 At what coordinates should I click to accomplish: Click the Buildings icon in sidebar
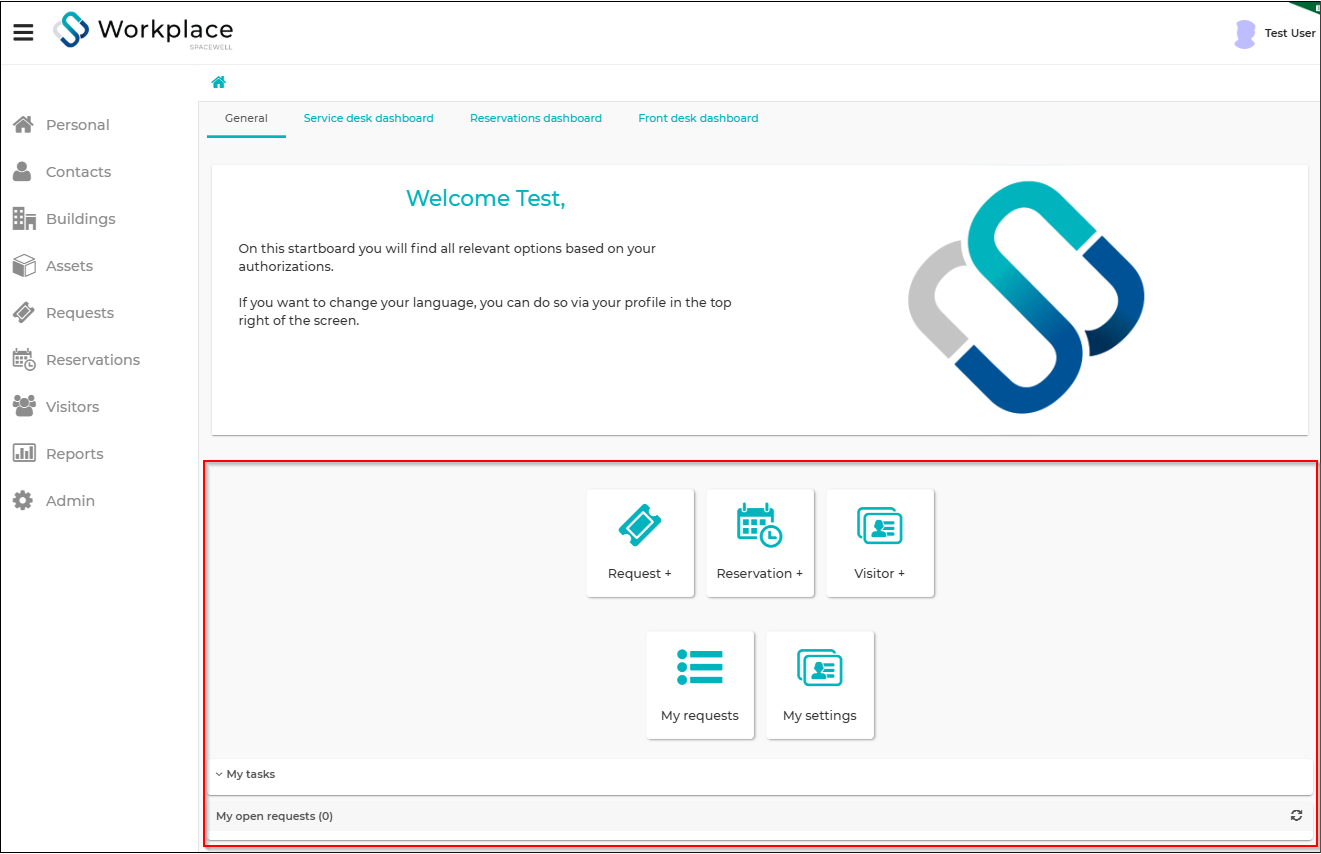pyautogui.click(x=24, y=218)
